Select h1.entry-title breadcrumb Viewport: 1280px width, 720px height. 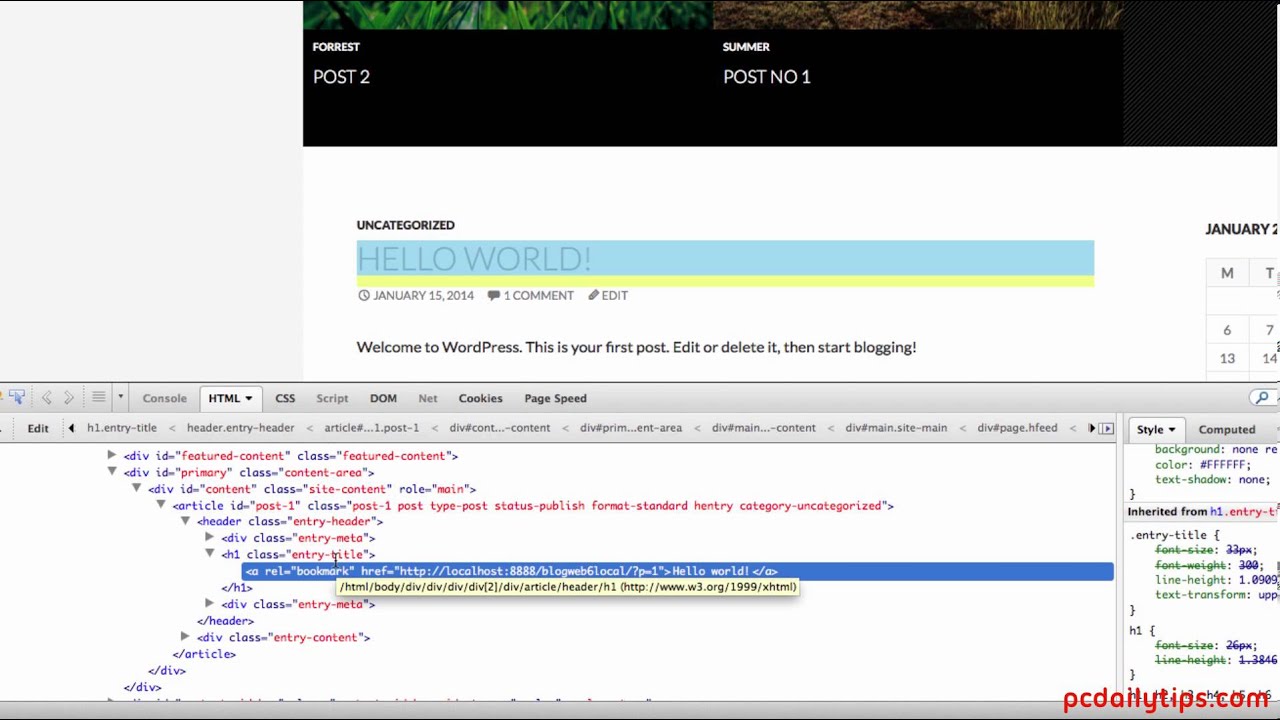[122, 428]
